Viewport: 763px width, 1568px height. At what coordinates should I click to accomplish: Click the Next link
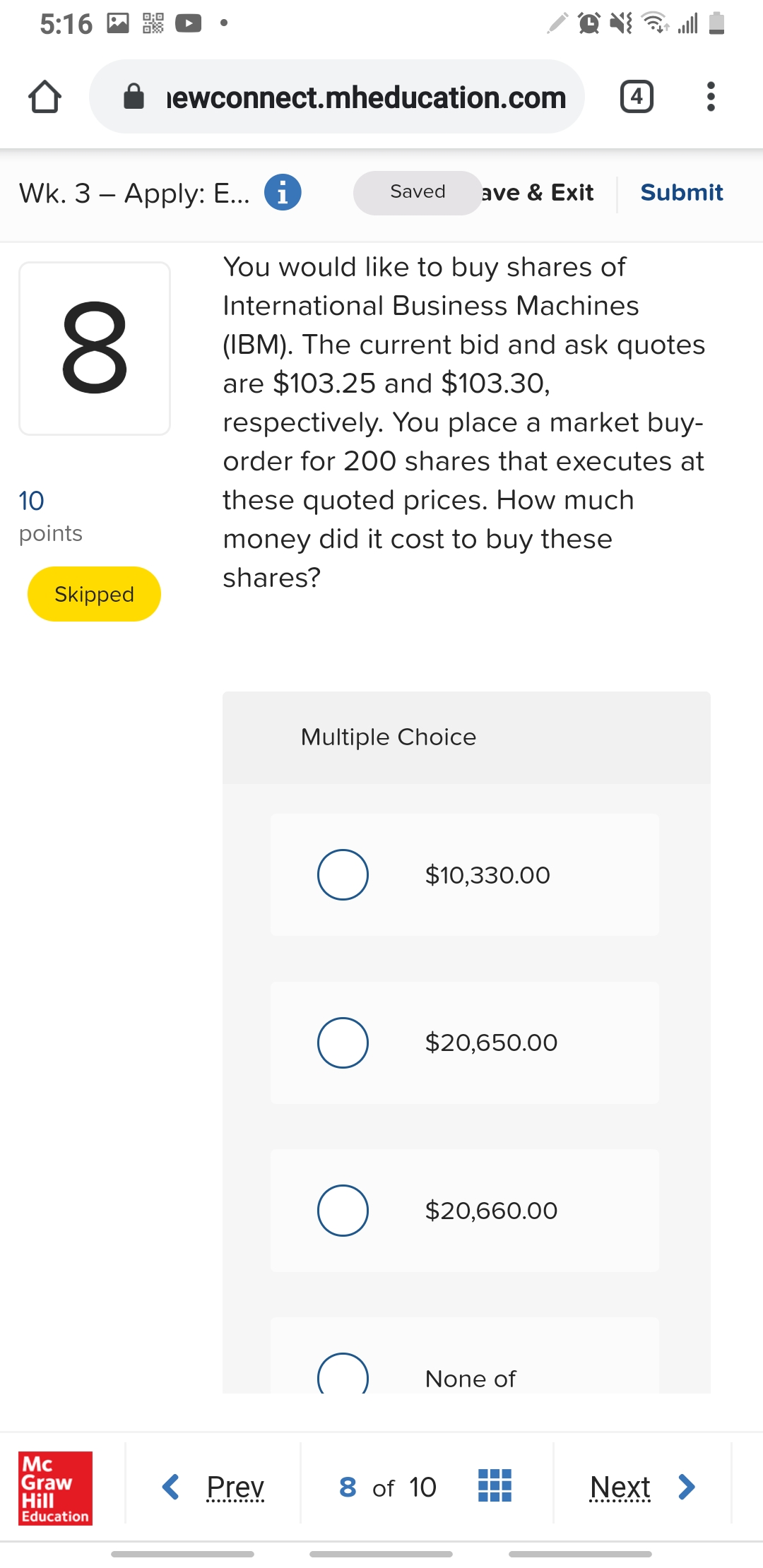tap(620, 1487)
